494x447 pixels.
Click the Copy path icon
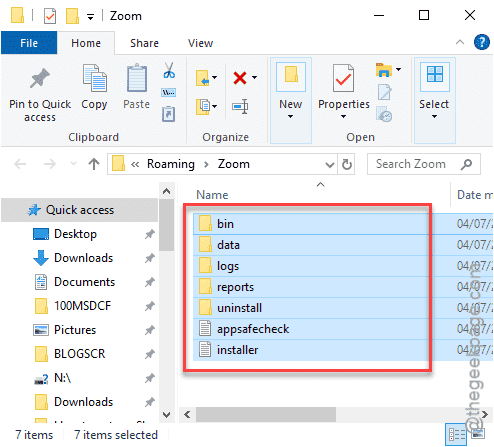[x=169, y=93]
